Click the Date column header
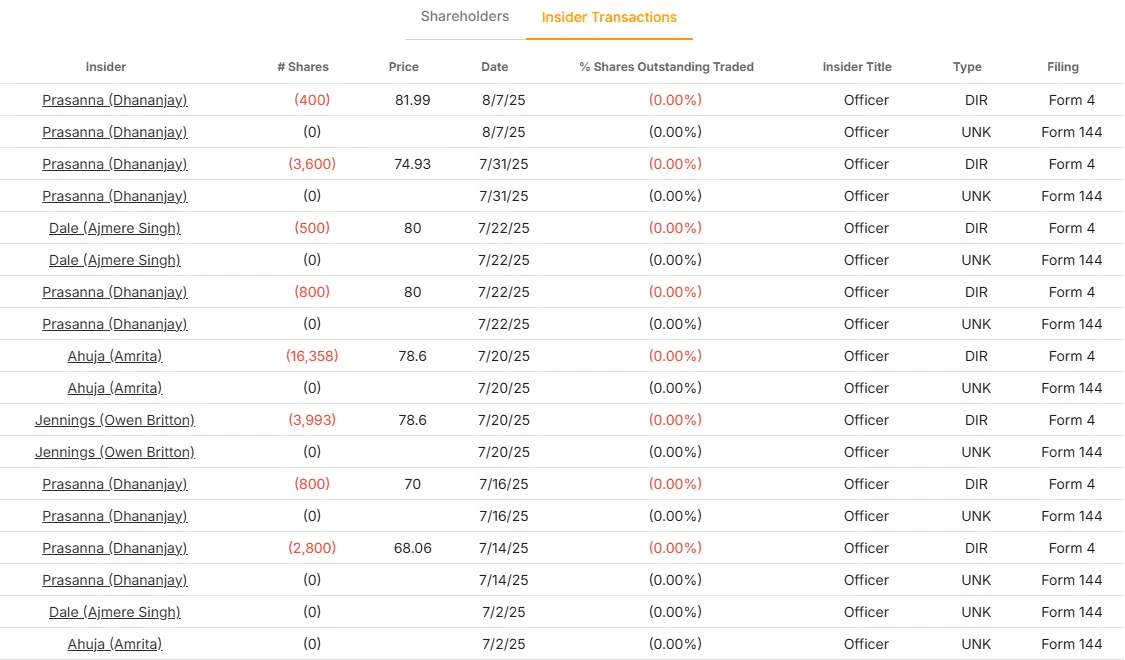Screen dimensions: 1125x660 tap(494, 67)
